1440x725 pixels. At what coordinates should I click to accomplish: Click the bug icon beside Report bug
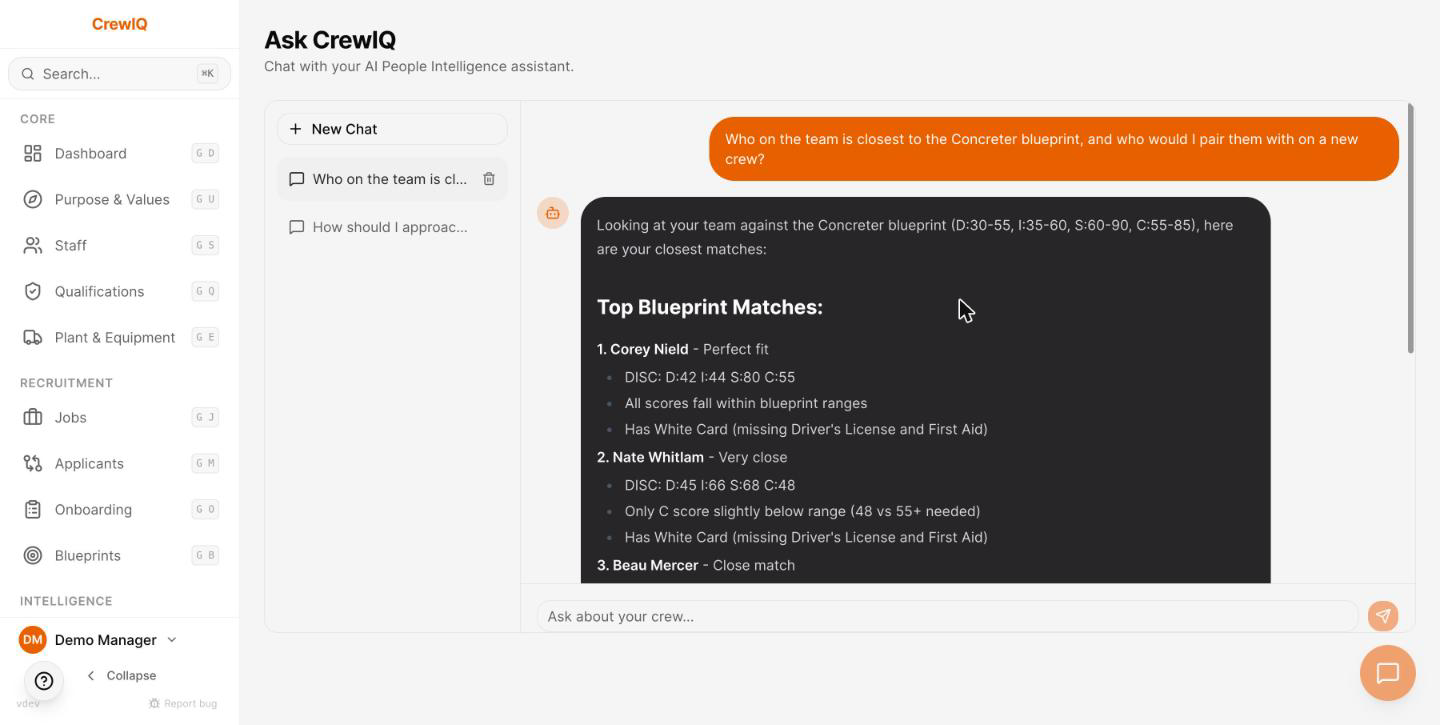(154, 703)
